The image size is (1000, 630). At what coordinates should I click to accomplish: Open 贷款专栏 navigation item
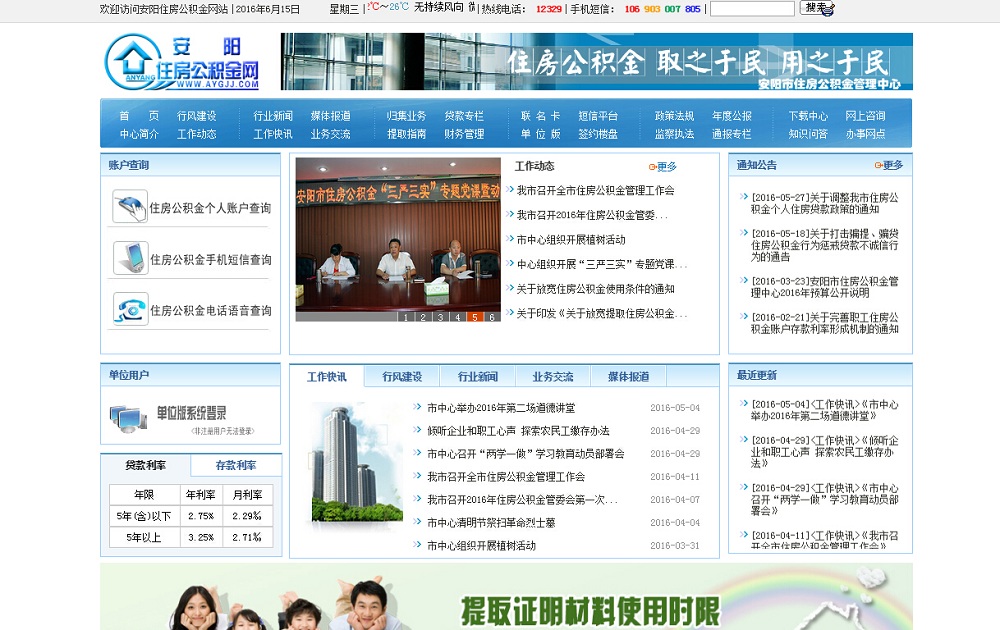pos(464,116)
